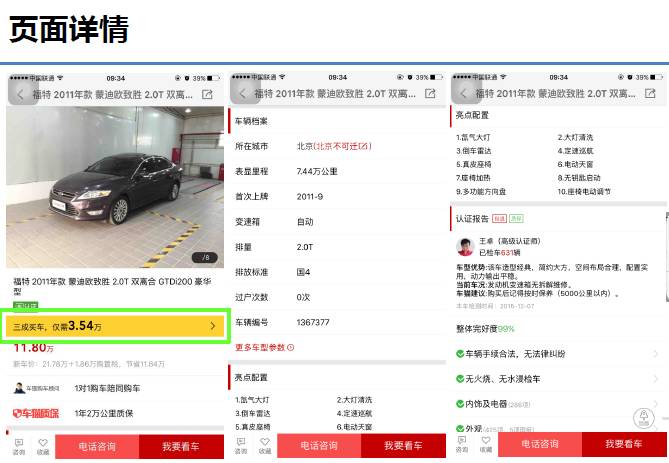Tap green tag next to 认证报告
Viewport: 669px width, 463px height.
point(516,218)
